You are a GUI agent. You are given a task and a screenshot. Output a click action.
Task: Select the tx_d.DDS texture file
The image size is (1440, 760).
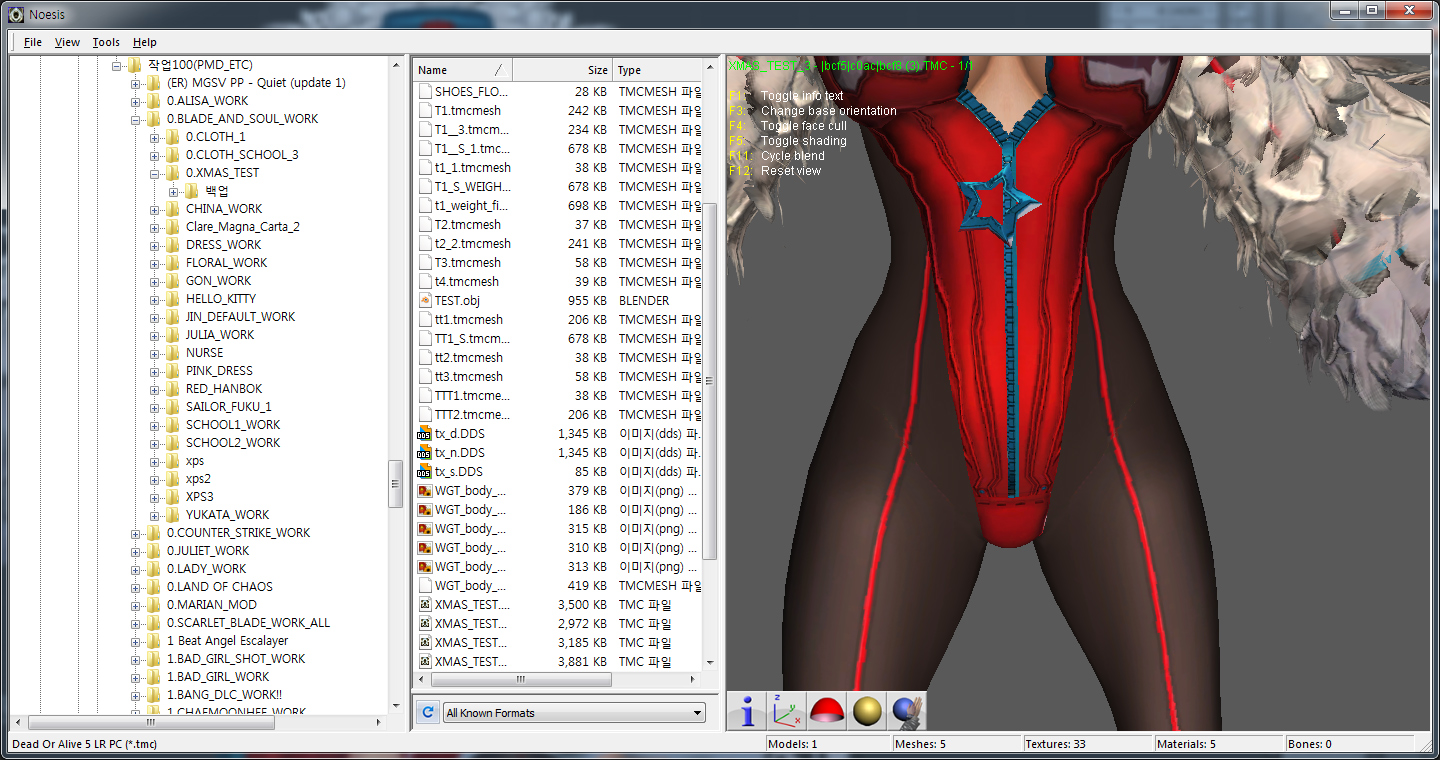coord(459,434)
